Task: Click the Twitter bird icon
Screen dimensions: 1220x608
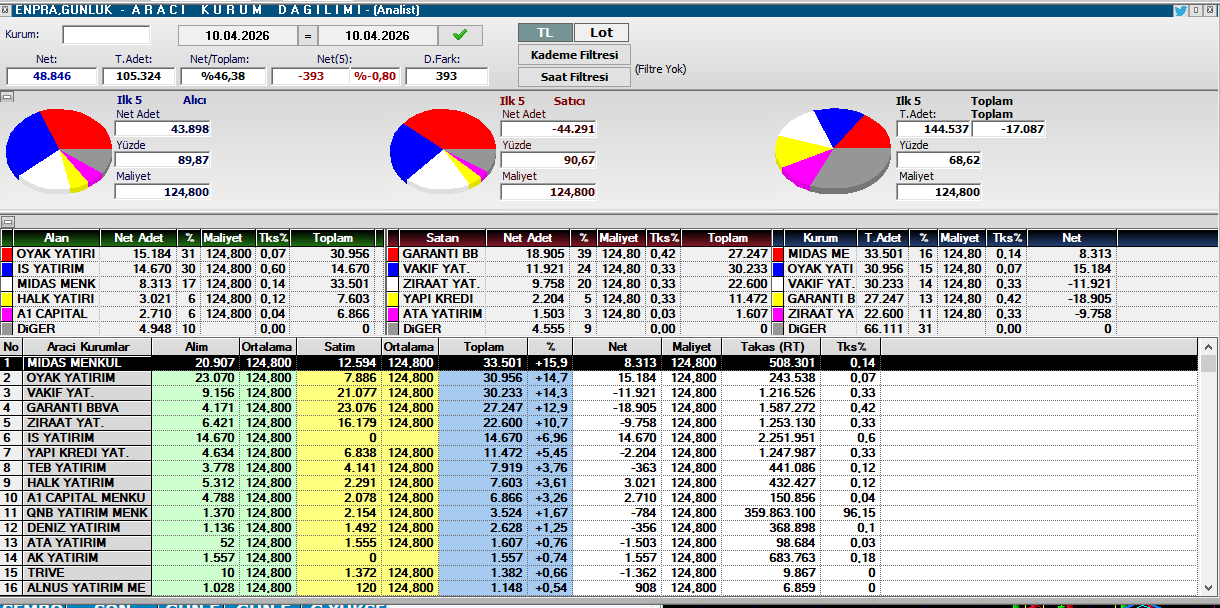Action: (1180, 9)
